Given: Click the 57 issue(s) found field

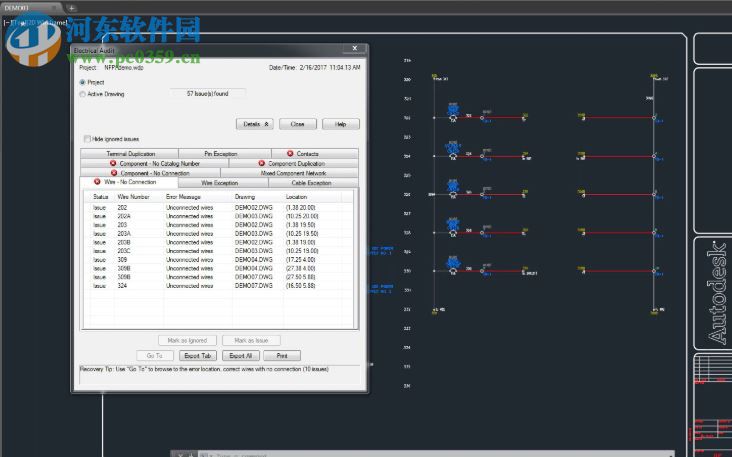Looking at the screenshot, I should pyautogui.click(x=208, y=94).
